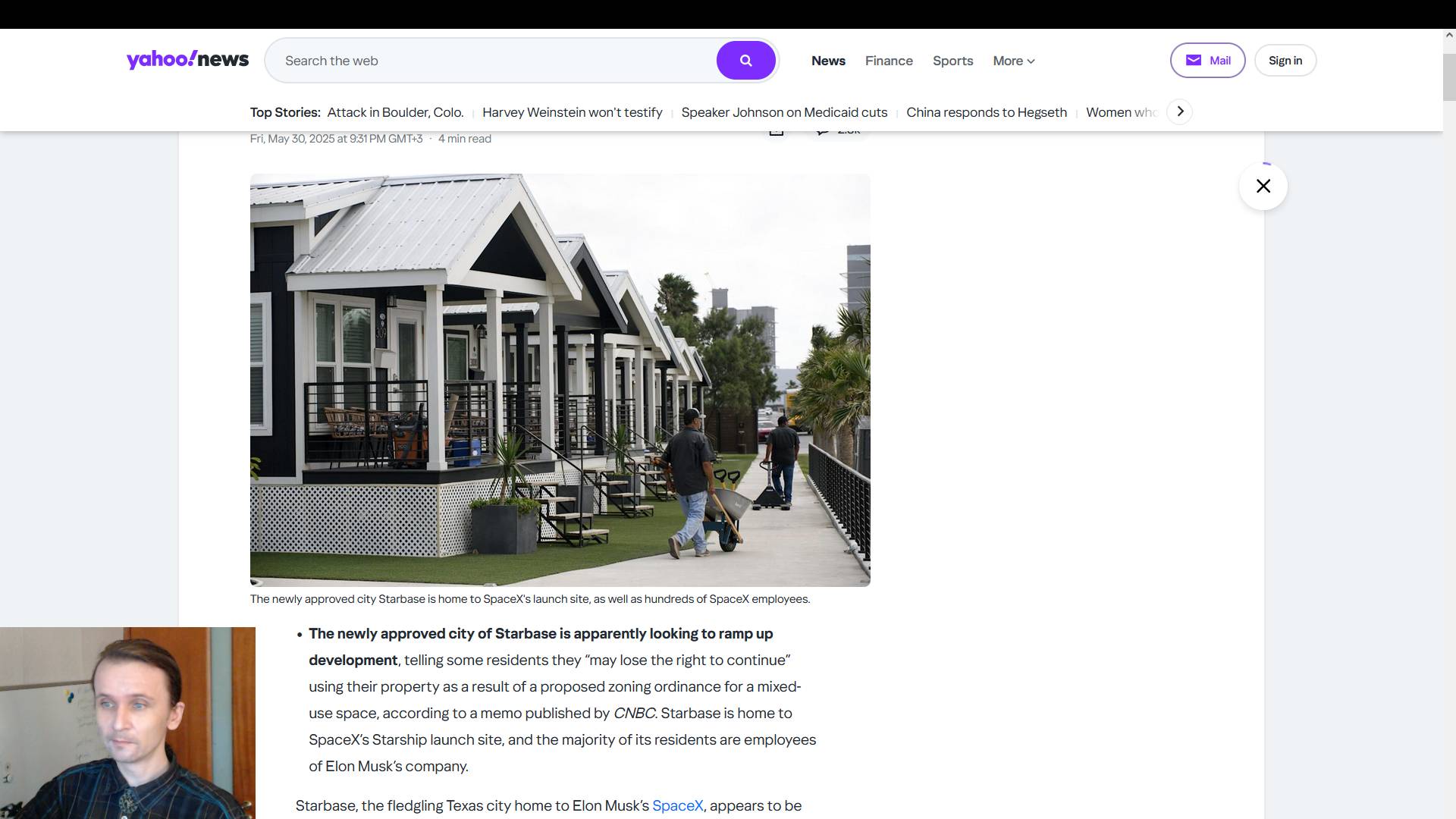Switch to the Sports section
Screen dimensions: 1456x819
[952, 61]
